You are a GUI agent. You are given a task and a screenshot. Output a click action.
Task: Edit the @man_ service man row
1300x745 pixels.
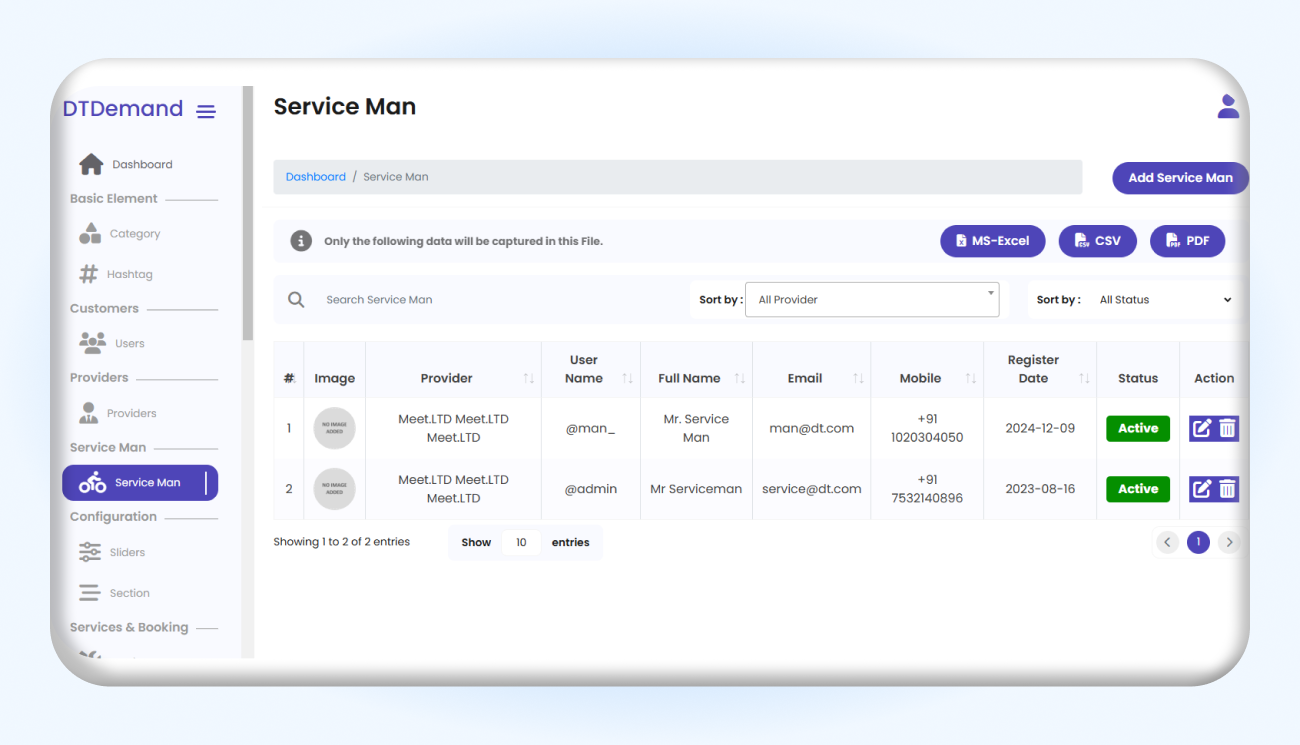[x=1201, y=428]
